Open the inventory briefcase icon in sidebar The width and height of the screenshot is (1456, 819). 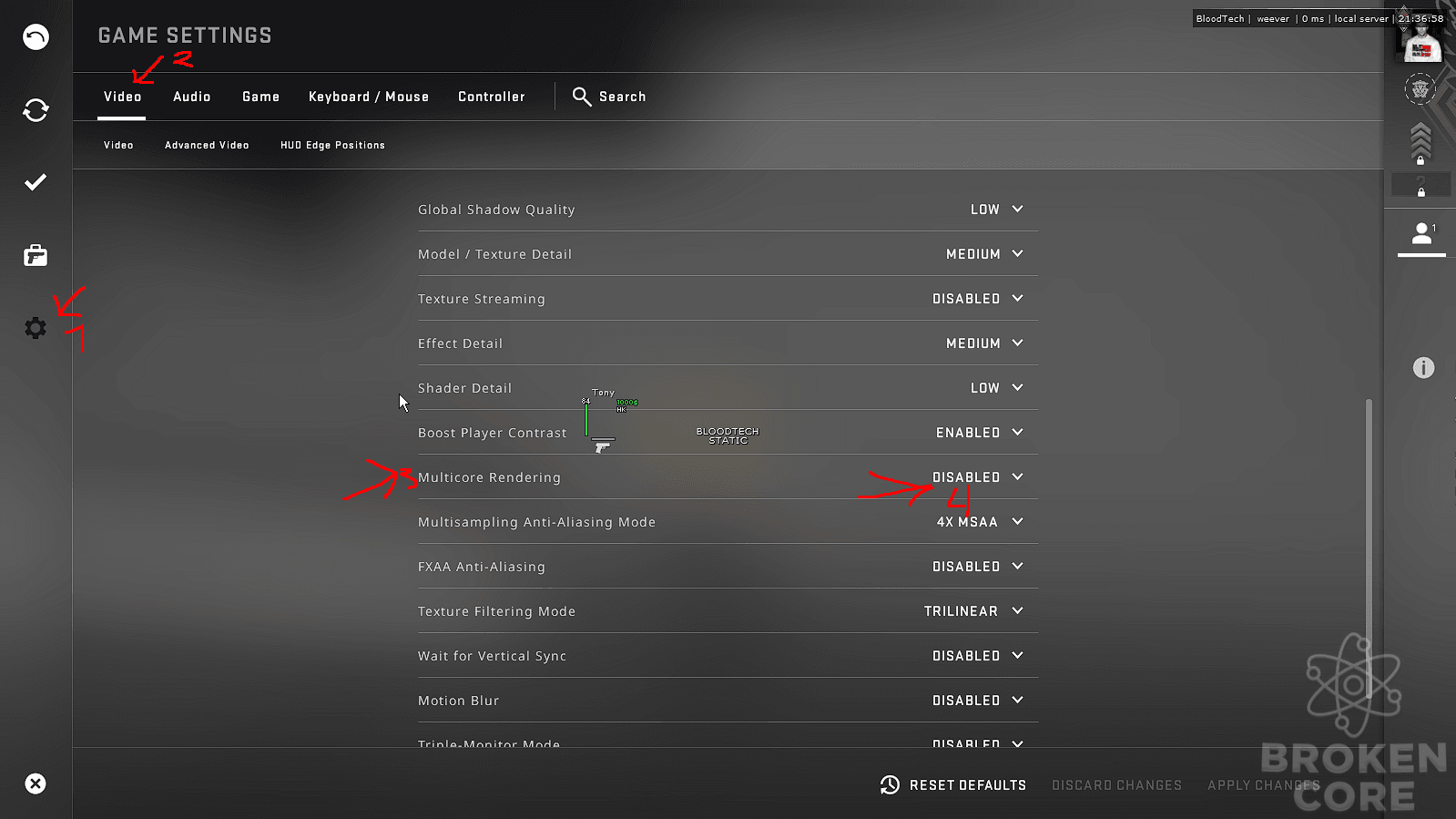pos(36,256)
